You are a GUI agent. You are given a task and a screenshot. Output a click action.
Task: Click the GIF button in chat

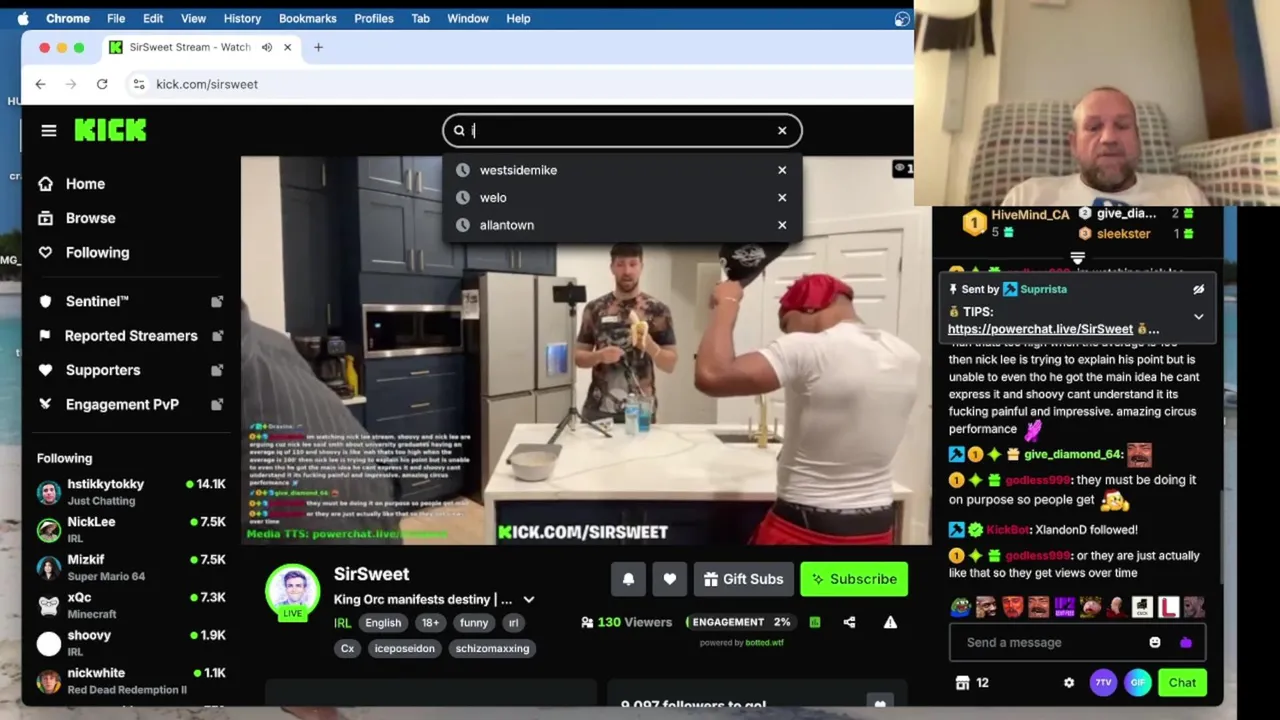point(1137,683)
